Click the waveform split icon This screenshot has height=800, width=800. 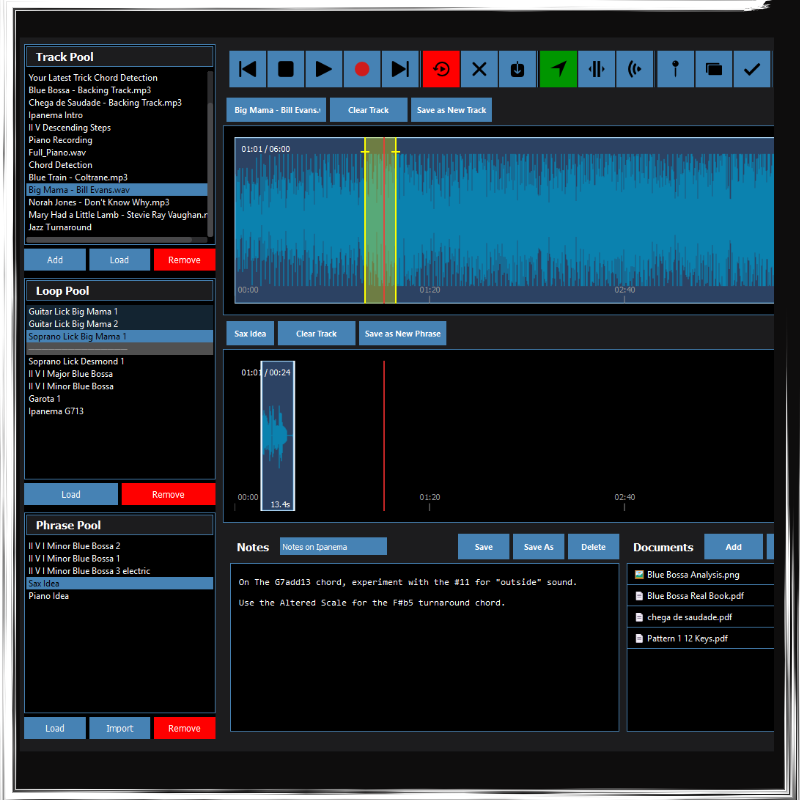[x=596, y=69]
